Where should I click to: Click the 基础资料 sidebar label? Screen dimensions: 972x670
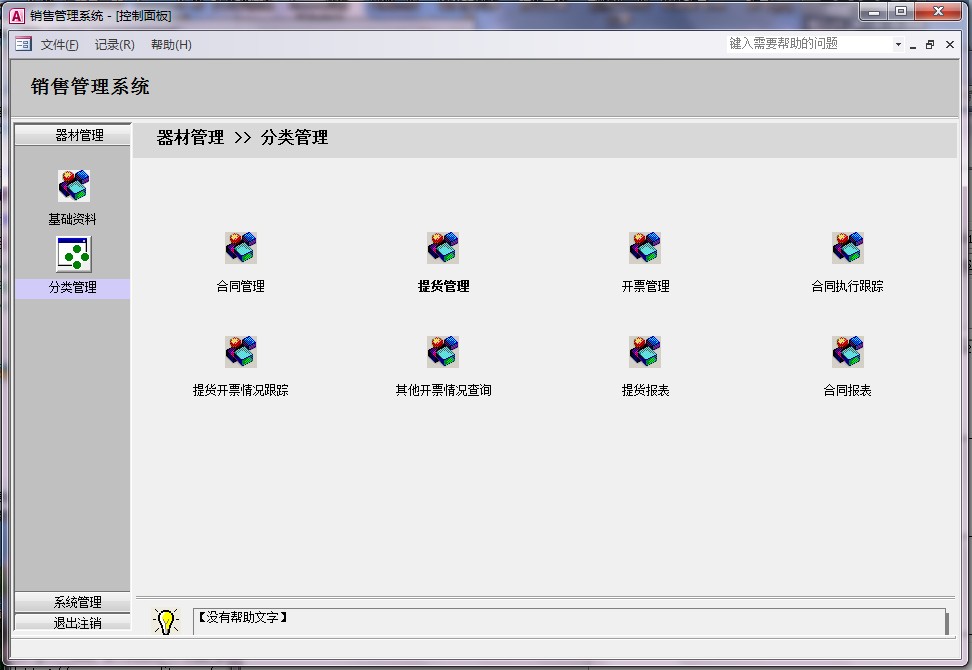click(x=73, y=219)
